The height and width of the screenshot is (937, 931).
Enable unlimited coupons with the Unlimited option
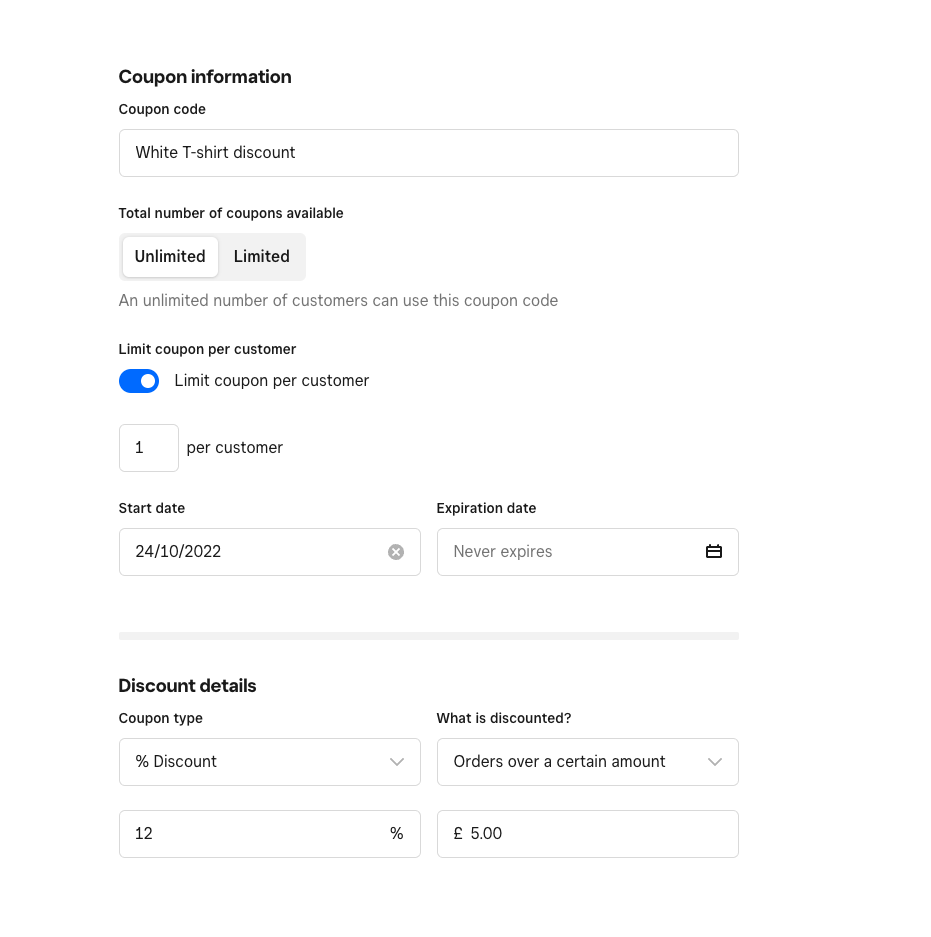(x=170, y=256)
